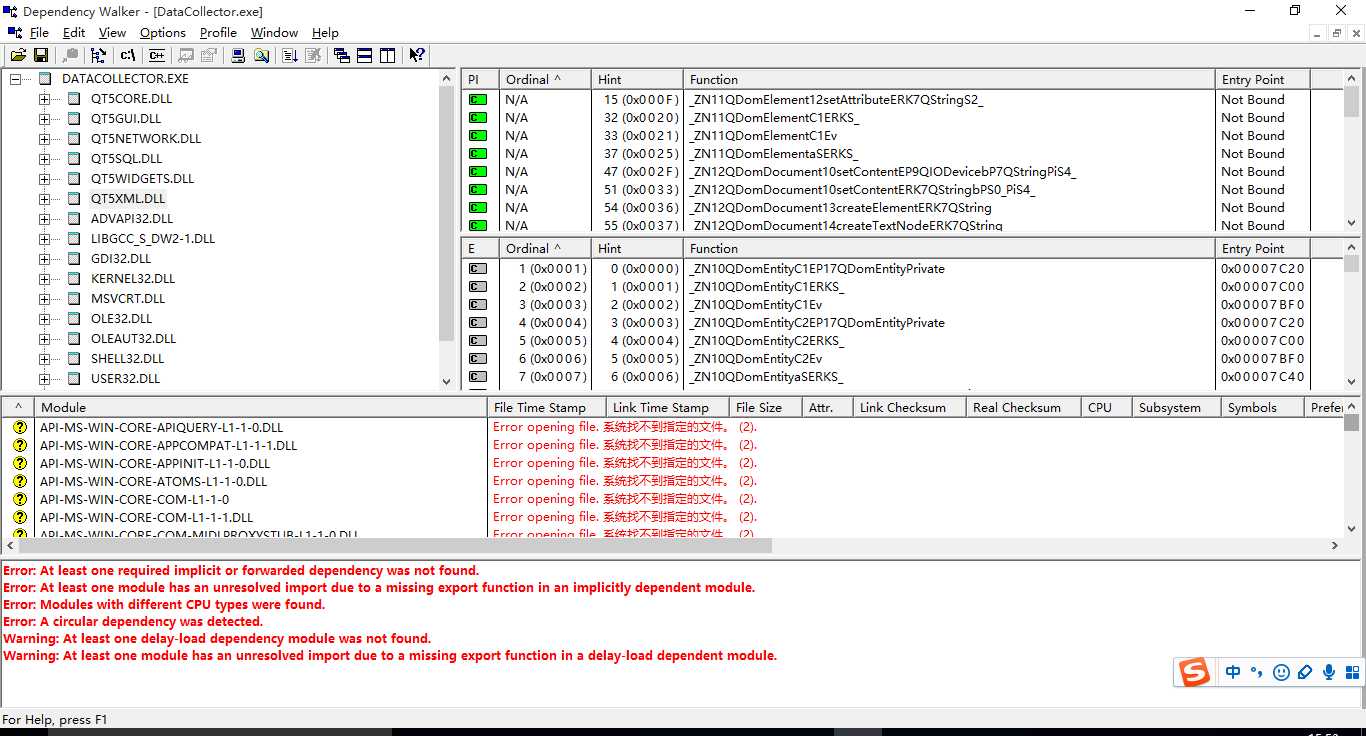This screenshot has width=1366, height=736.
Task: Click the module list scroll-right arrow
Action: coord(1335,546)
